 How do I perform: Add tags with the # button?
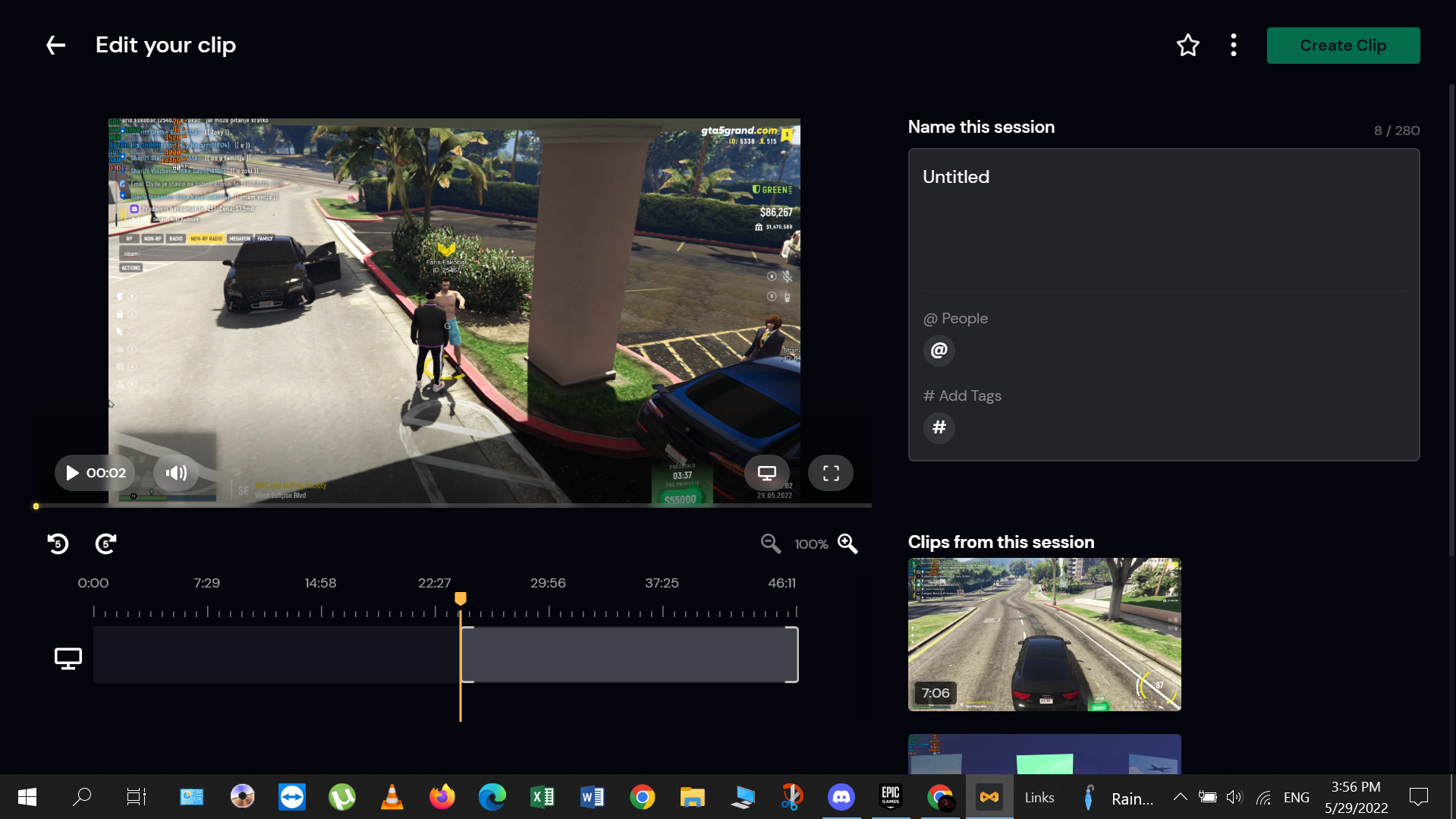[939, 428]
